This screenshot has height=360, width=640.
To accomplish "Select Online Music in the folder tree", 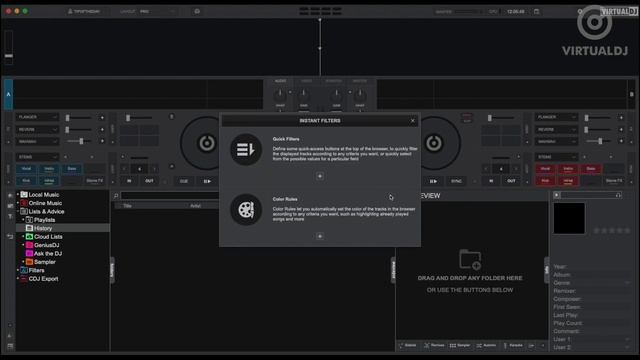I will (x=45, y=203).
